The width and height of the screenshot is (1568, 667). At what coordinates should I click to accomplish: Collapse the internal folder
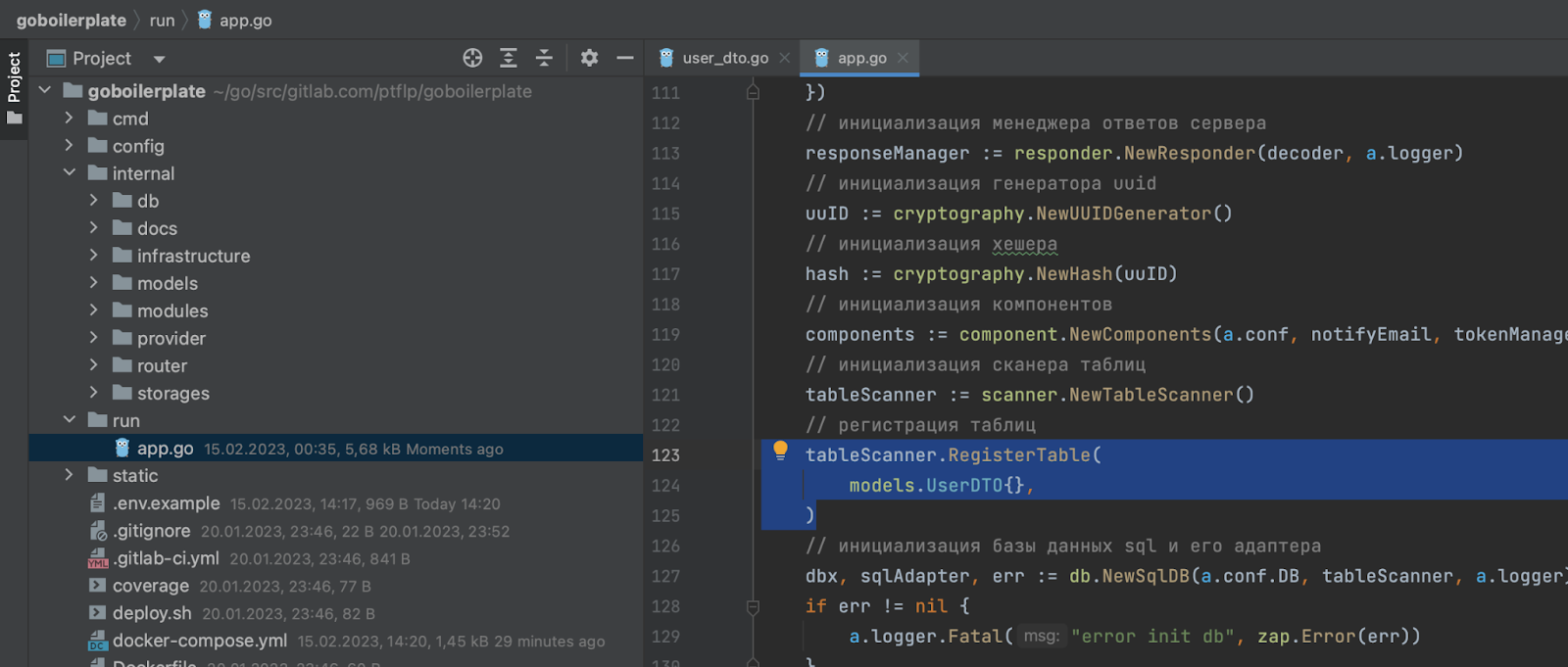[70, 173]
